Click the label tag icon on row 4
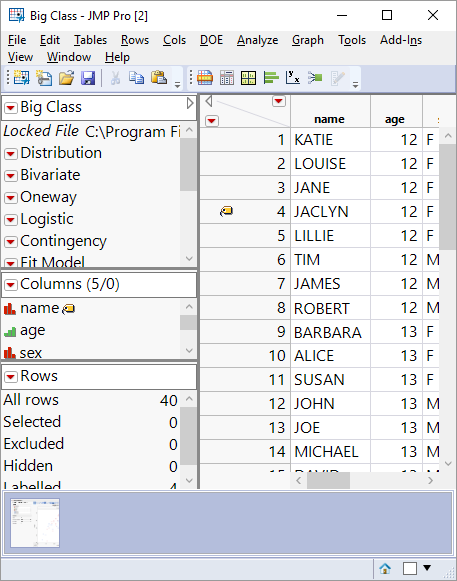Screen dimensions: 457x581 click(x=226, y=212)
